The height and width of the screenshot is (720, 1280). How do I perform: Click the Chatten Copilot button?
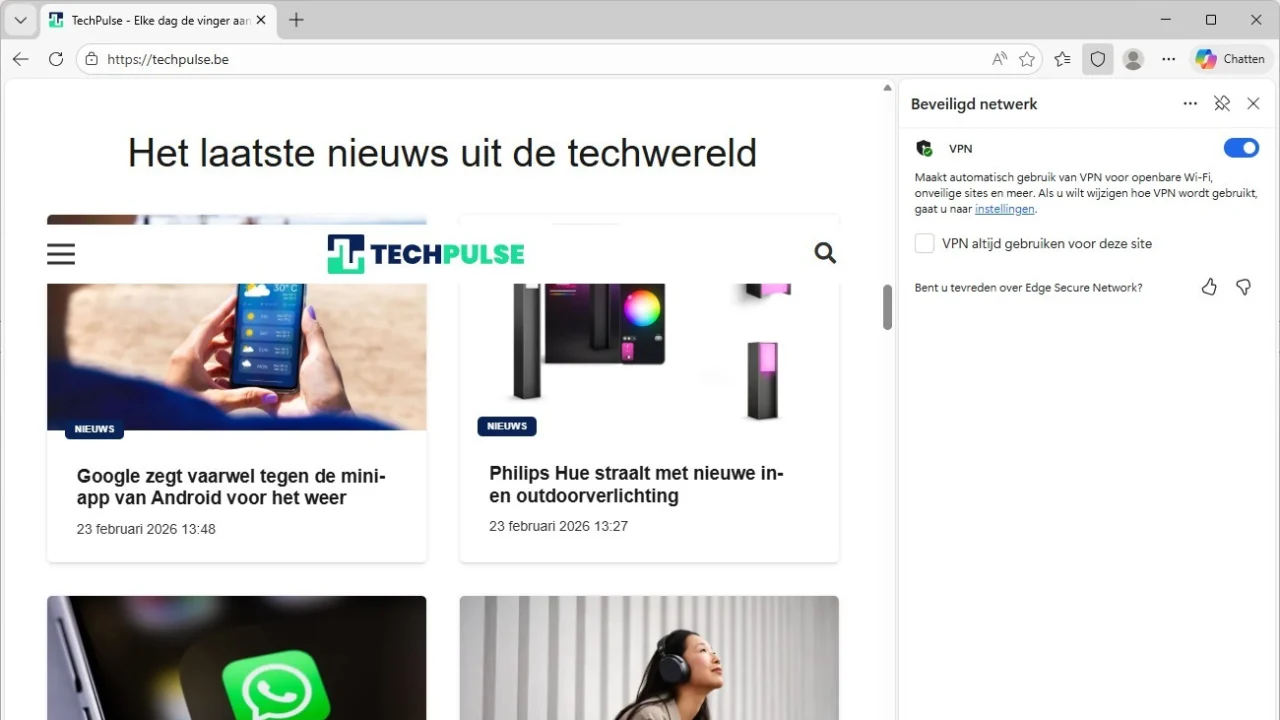click(x=1231, y=59)
